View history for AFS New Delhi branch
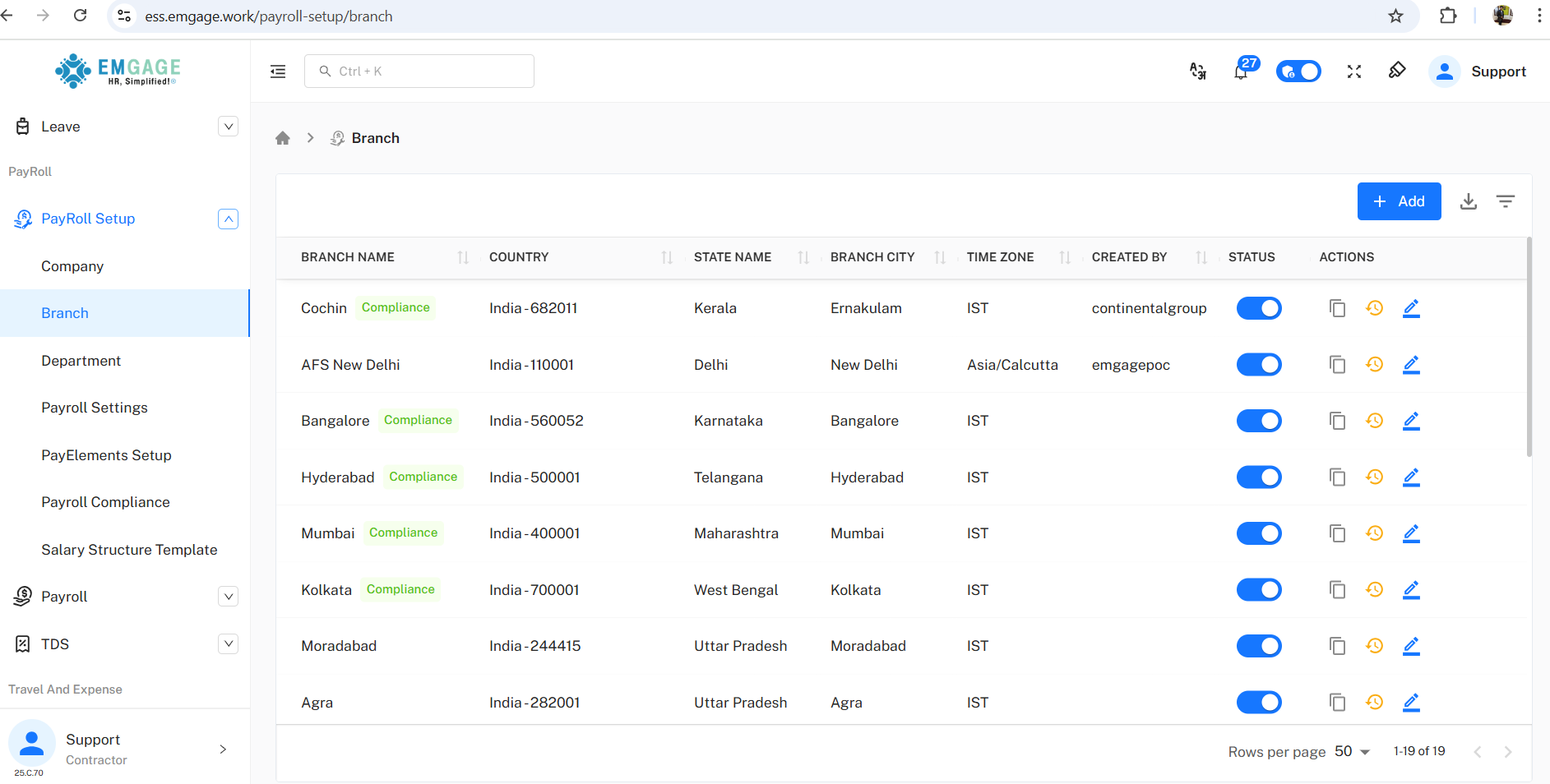This screenshot has width=1550, height=784. point(1374,365)
